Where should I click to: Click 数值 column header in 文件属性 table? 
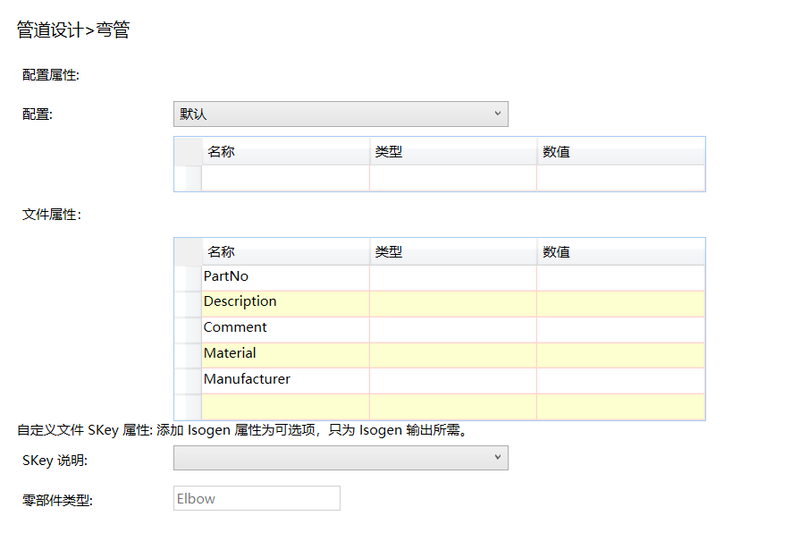pyautogui.click(x=620, y=252)
